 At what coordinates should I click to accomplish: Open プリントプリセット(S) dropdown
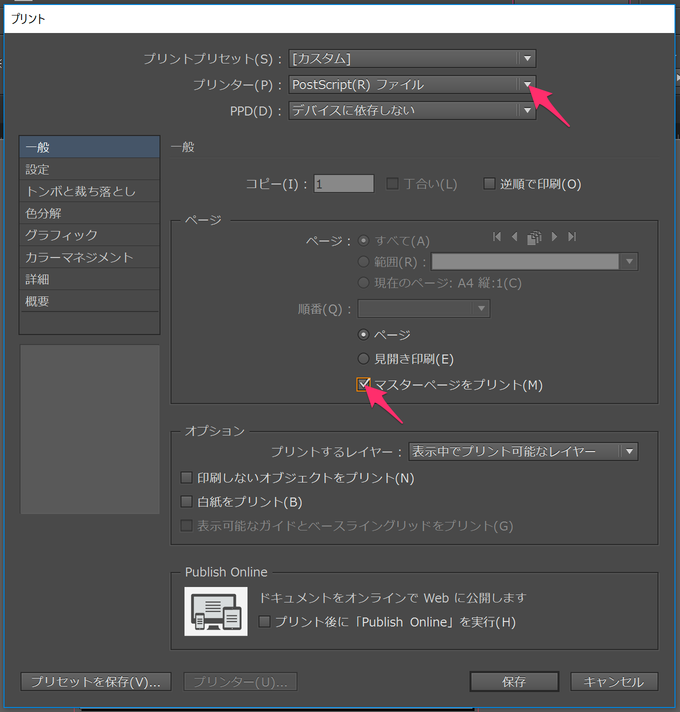click(x=412, y=59)
